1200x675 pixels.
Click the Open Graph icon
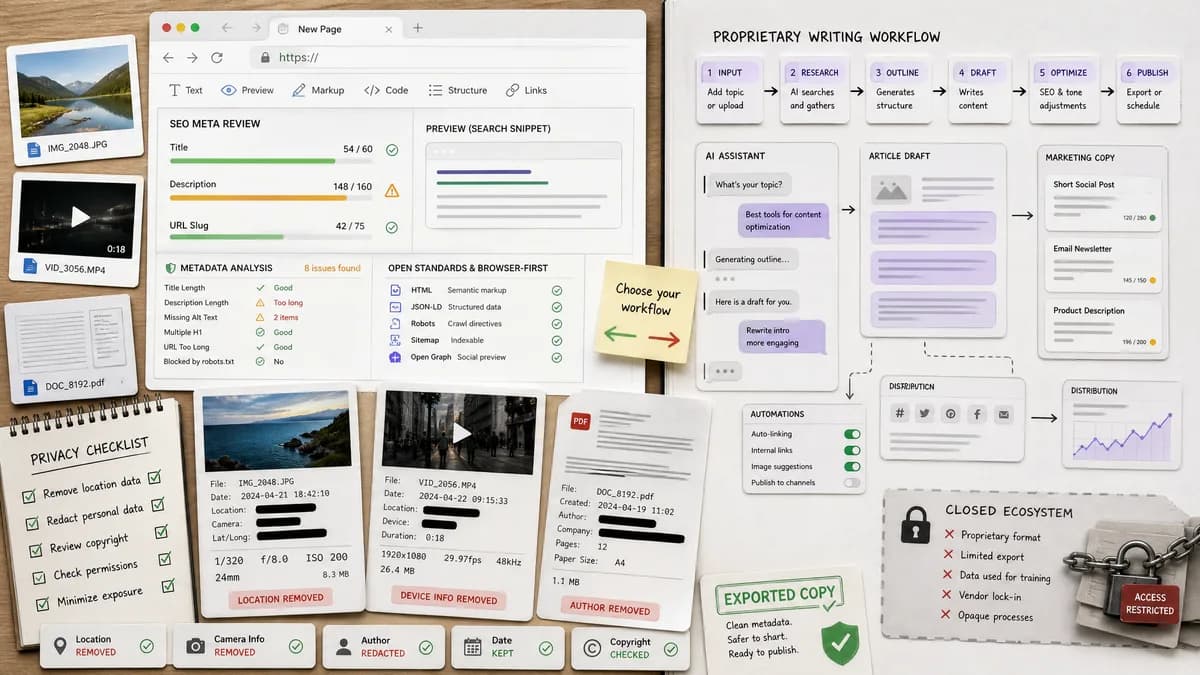pyautogui.click(x=395, y=357)
